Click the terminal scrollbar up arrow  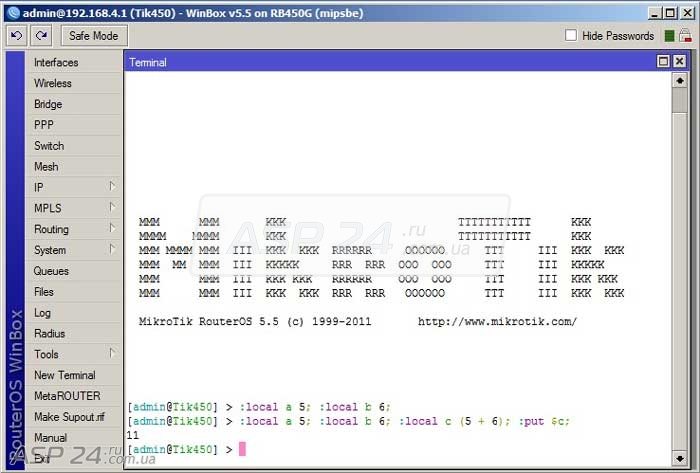[679, 80]
